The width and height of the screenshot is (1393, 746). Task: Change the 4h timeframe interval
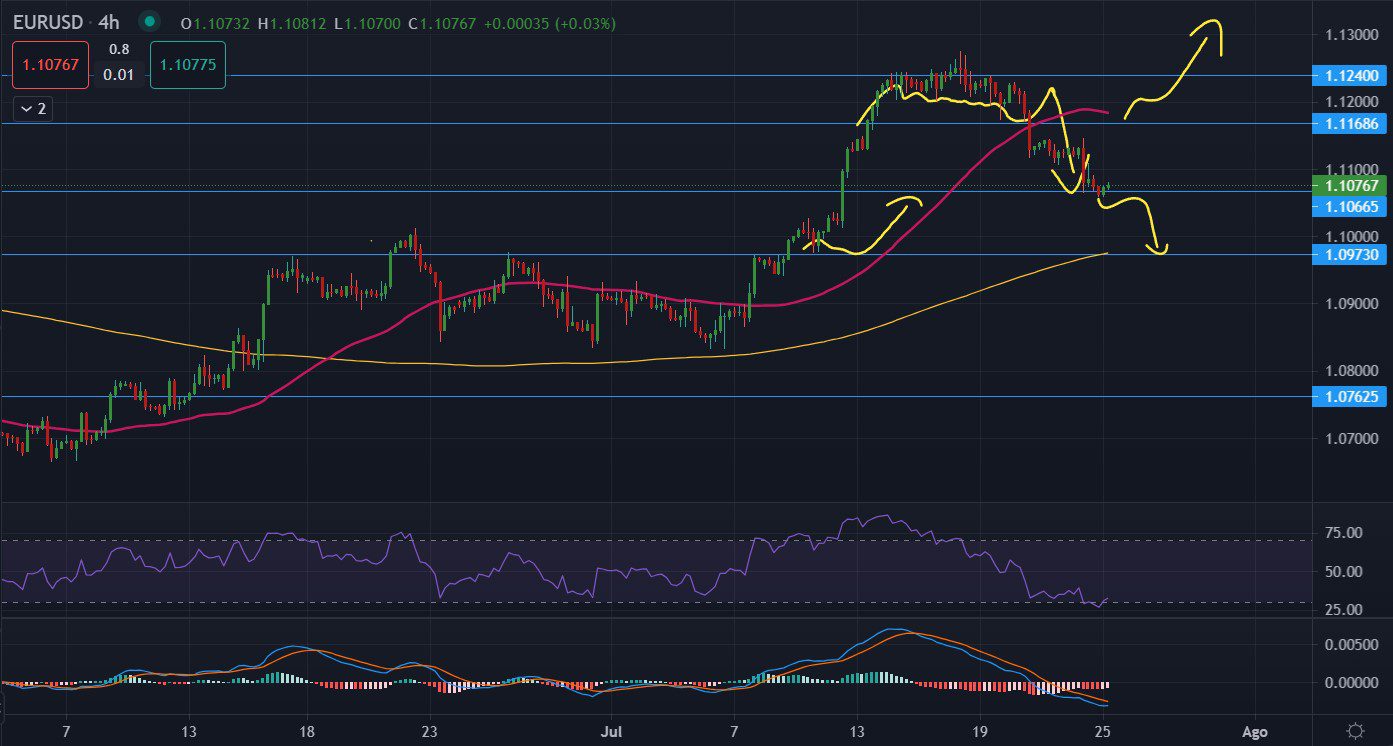coord(107,21)
